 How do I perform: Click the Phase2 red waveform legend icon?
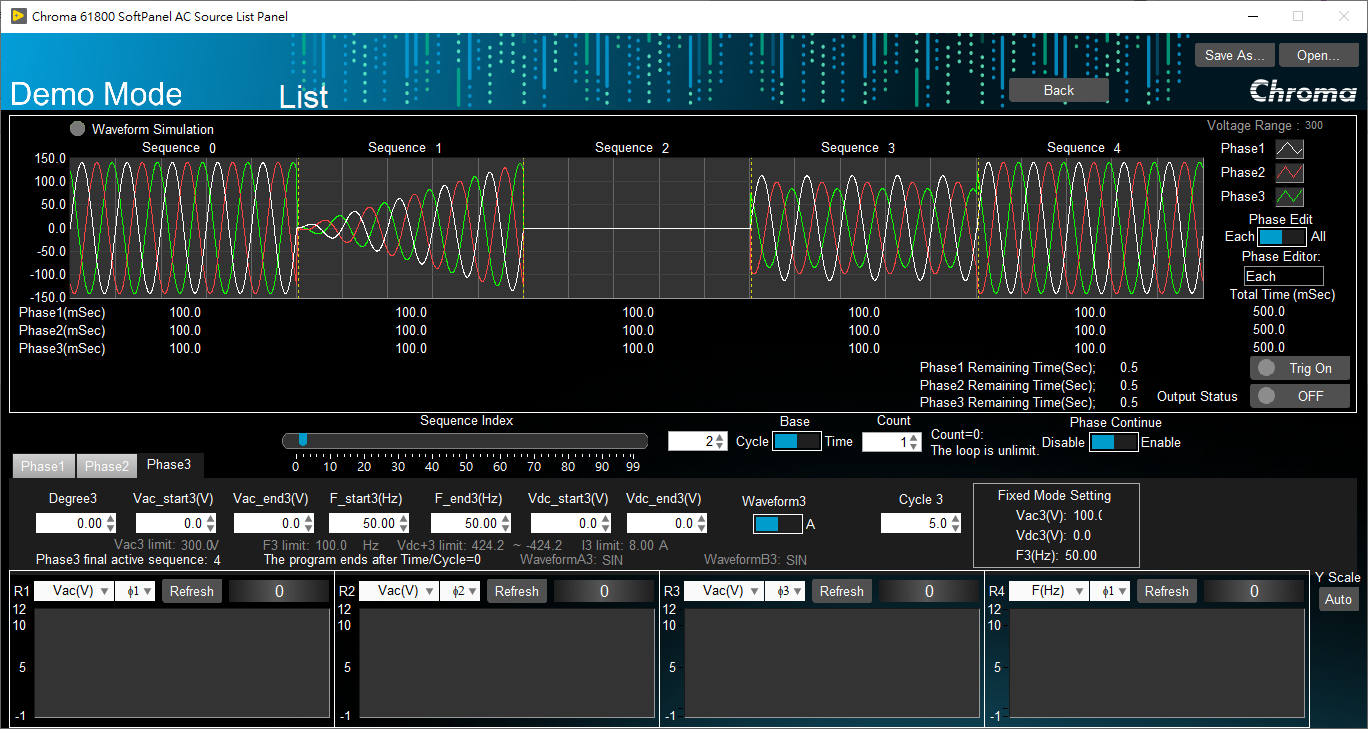pos(1290,173)
